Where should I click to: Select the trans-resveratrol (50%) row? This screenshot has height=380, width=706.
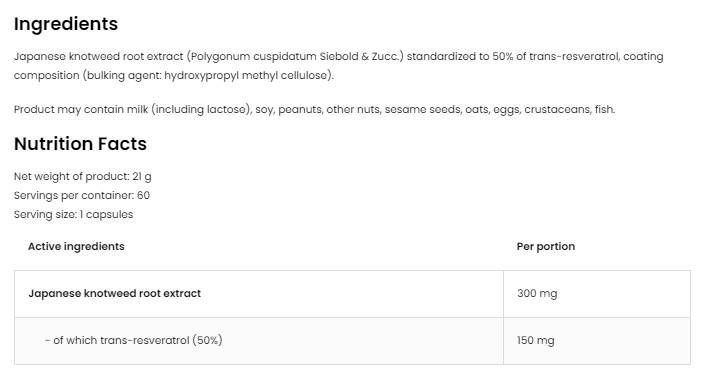(x=352, y=341)
